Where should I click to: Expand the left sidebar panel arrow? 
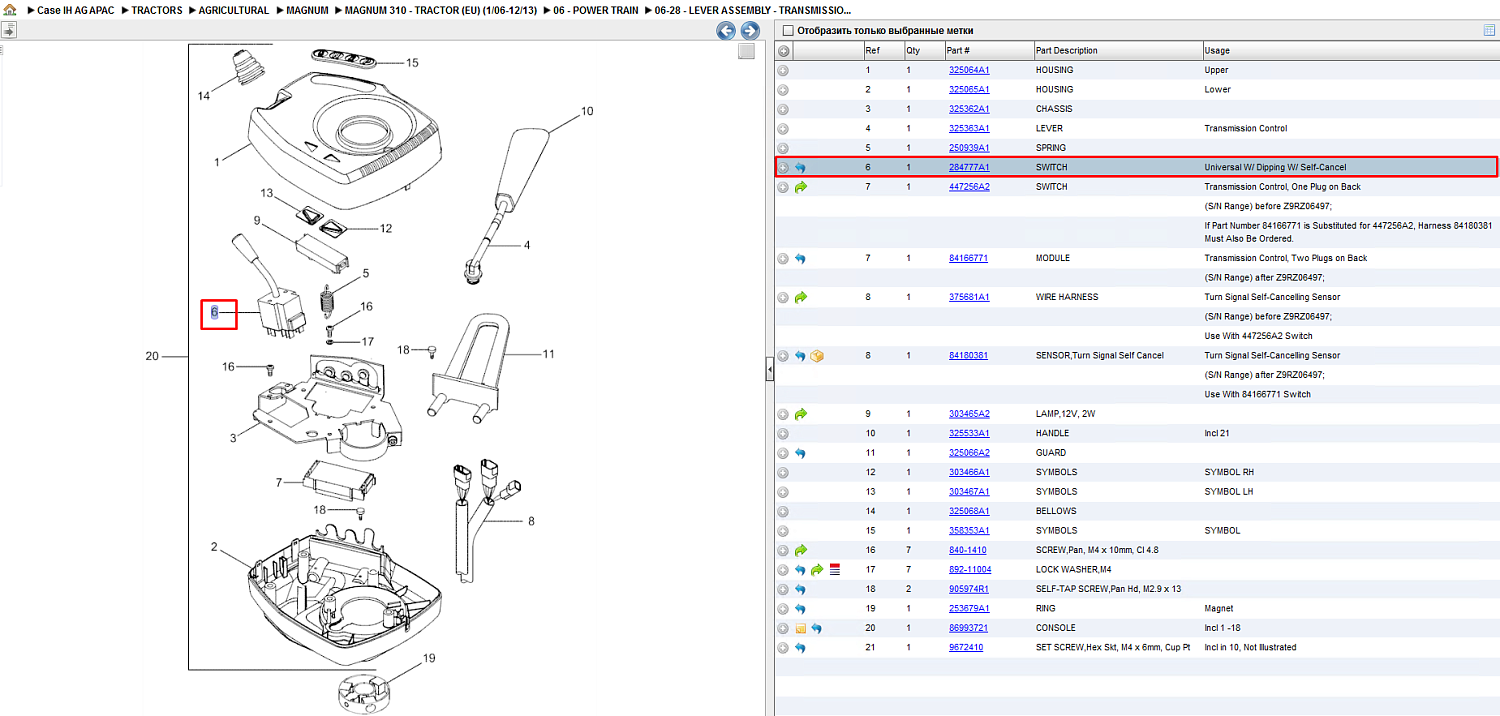(x=8, y=32)
